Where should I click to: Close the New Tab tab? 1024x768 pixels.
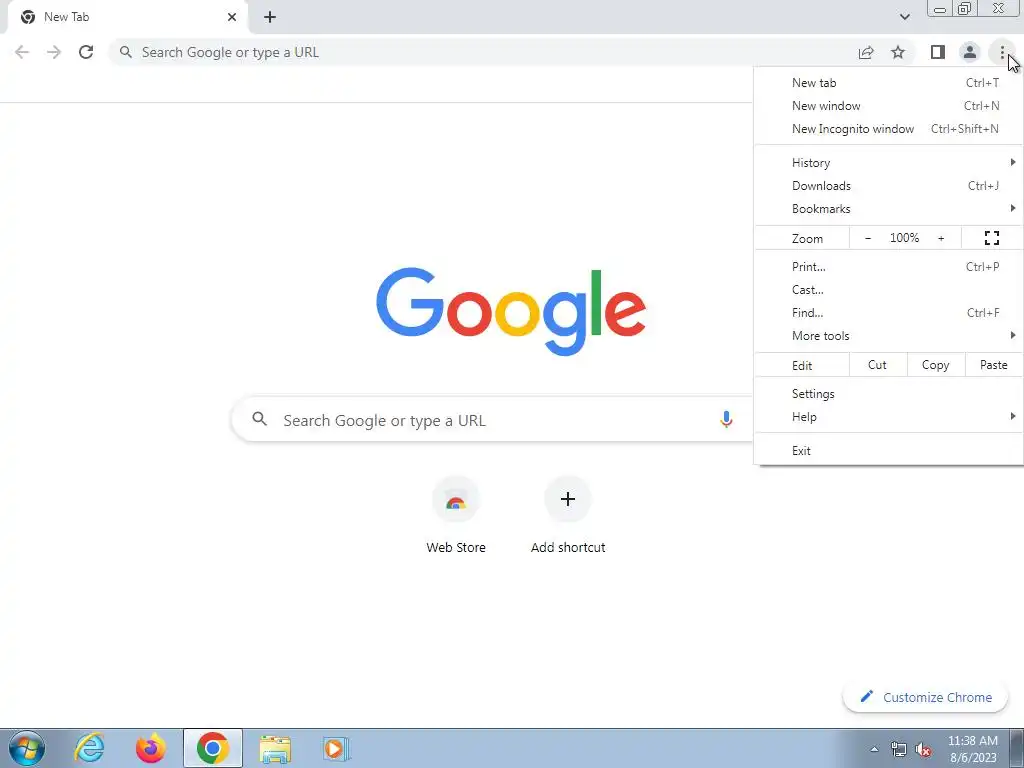[232, 17]
